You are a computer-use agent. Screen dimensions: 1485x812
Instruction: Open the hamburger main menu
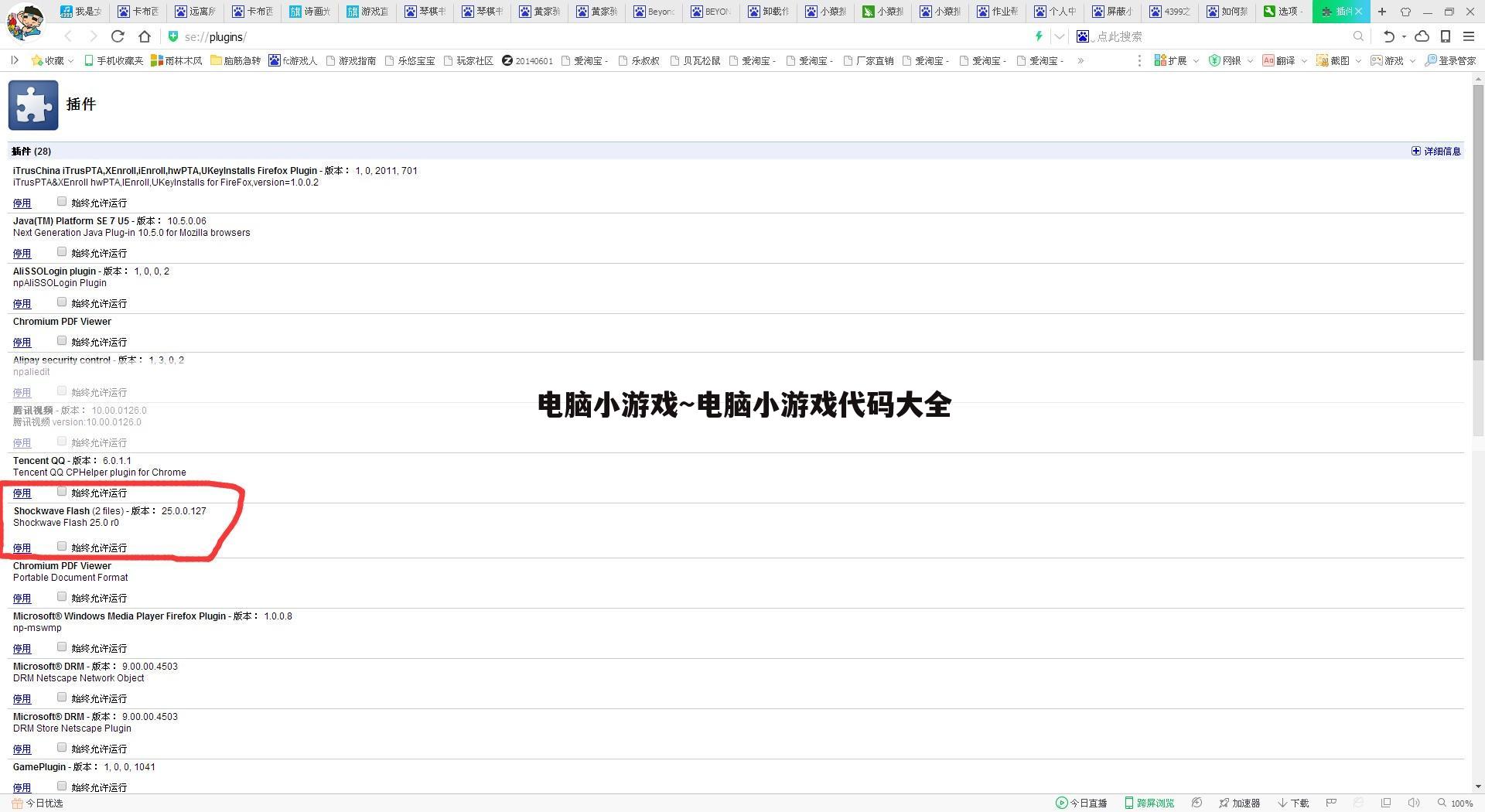click(x=1468, y=36)
